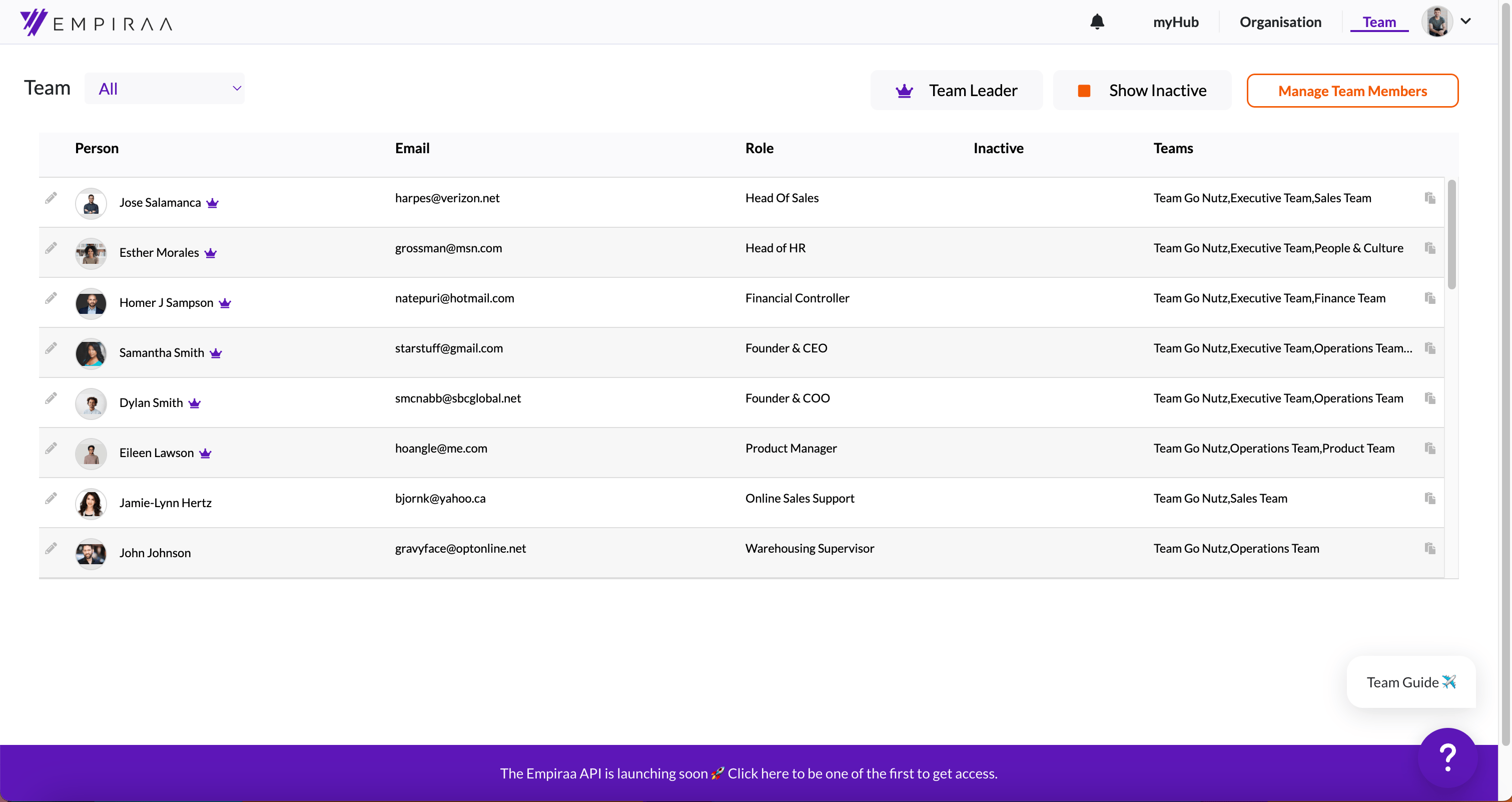Click the notification bell icon

coord(1097,22)
